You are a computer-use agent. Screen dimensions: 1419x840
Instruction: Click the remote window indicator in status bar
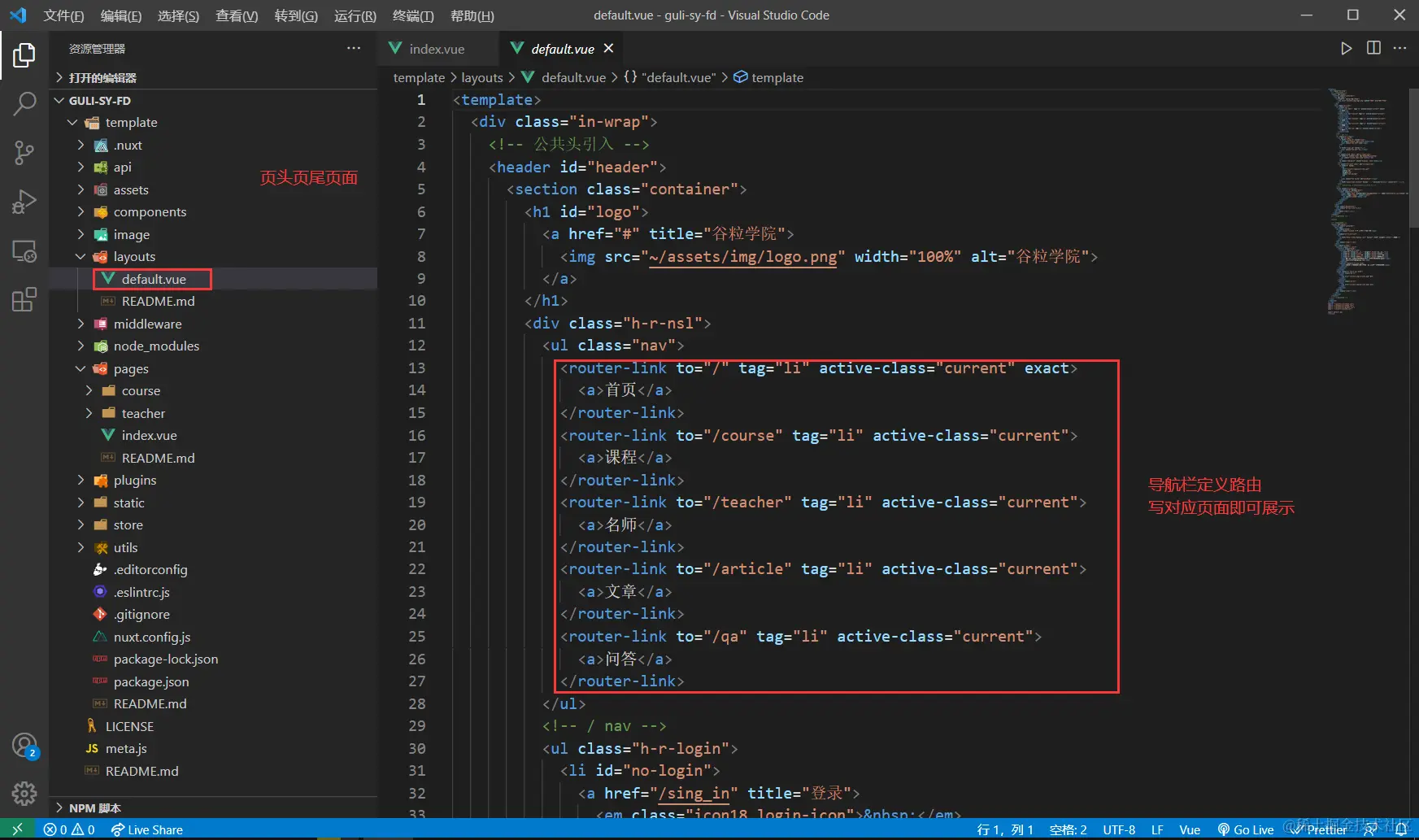click(17, 829)
